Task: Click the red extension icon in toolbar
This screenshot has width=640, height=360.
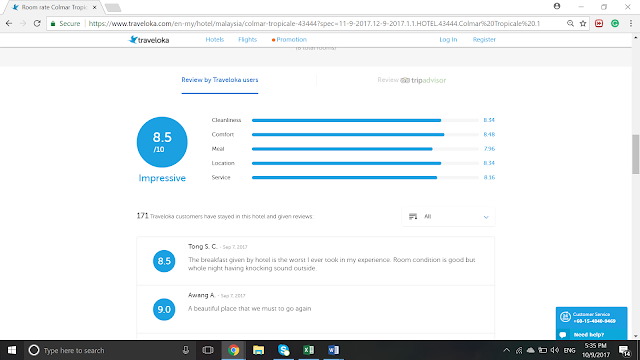Action: [599, 24]
